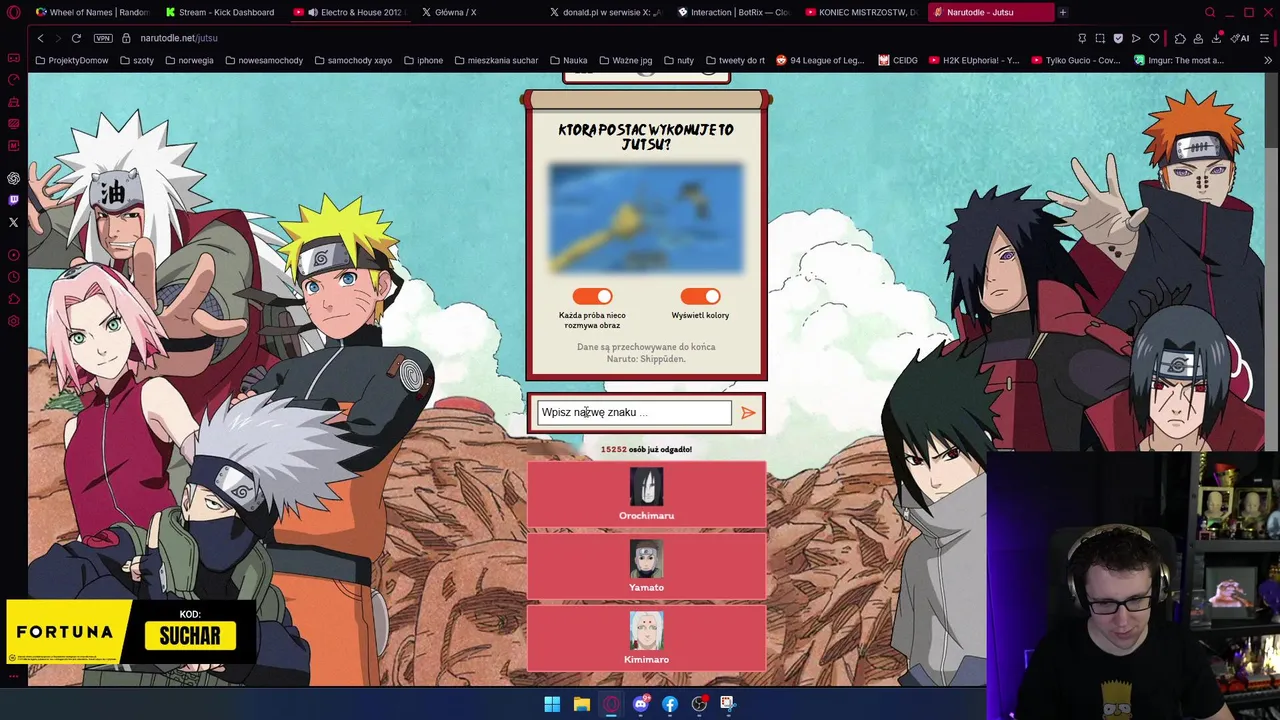The image size is (1280, 720).
Task: Open sidebar Settings gear
Action: tap(13, 321)
